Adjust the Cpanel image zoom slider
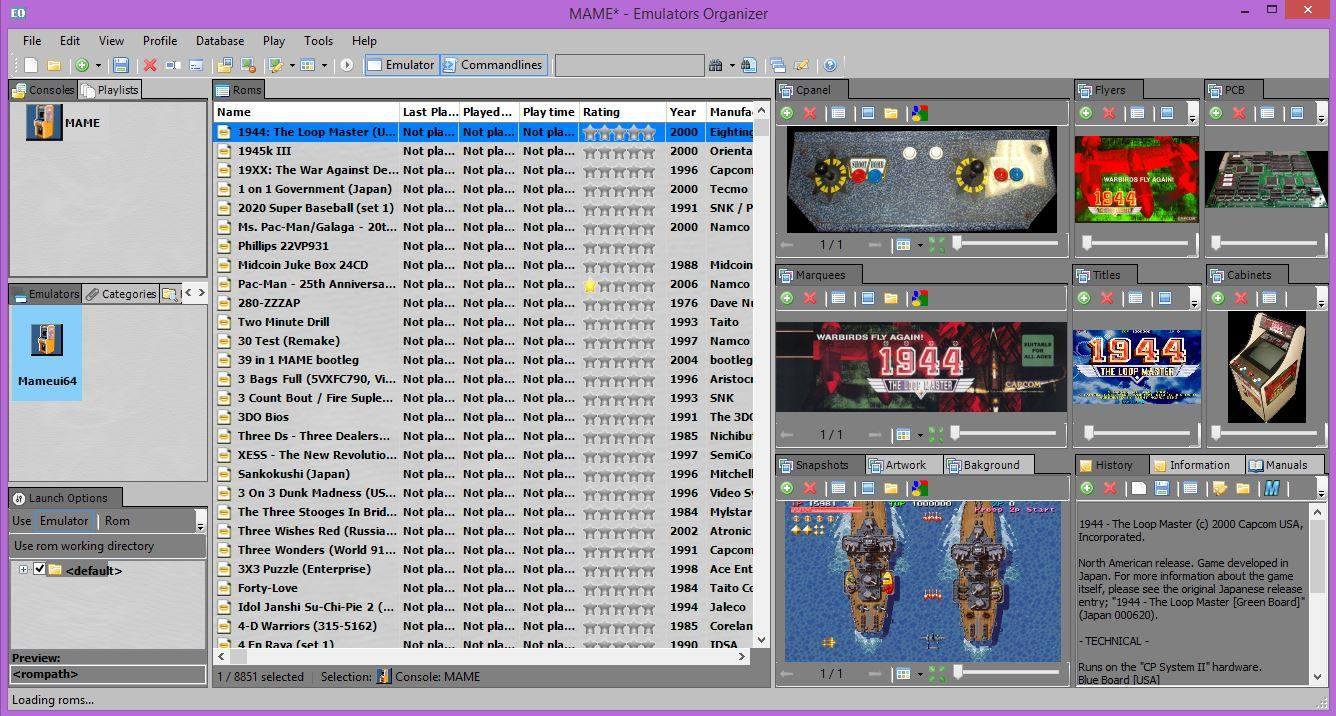 click(x=957, y=243)
